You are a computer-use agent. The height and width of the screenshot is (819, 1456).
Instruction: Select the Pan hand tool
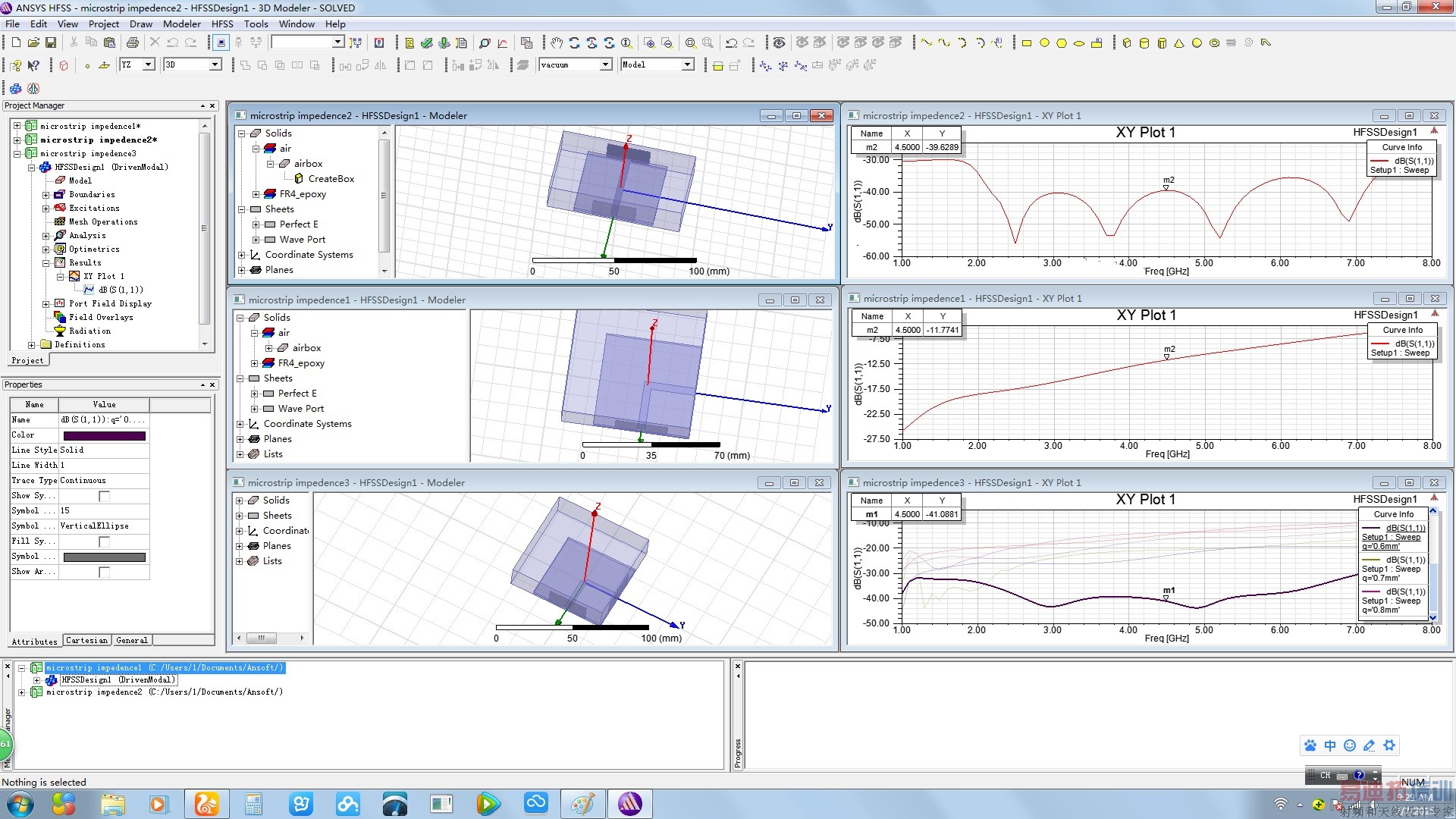coord(557,43)
